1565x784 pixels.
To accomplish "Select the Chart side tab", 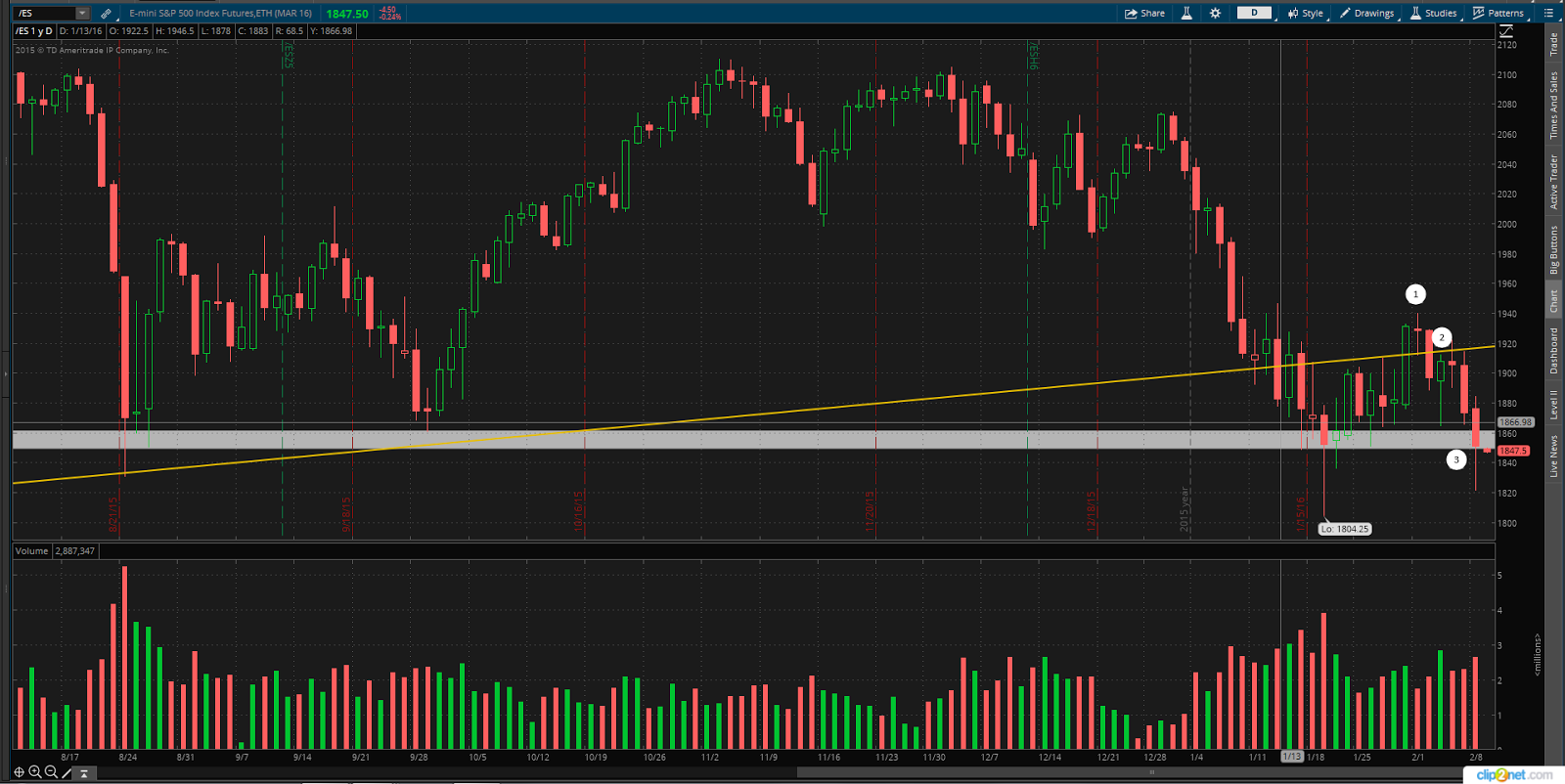I will pos(1553,301).
